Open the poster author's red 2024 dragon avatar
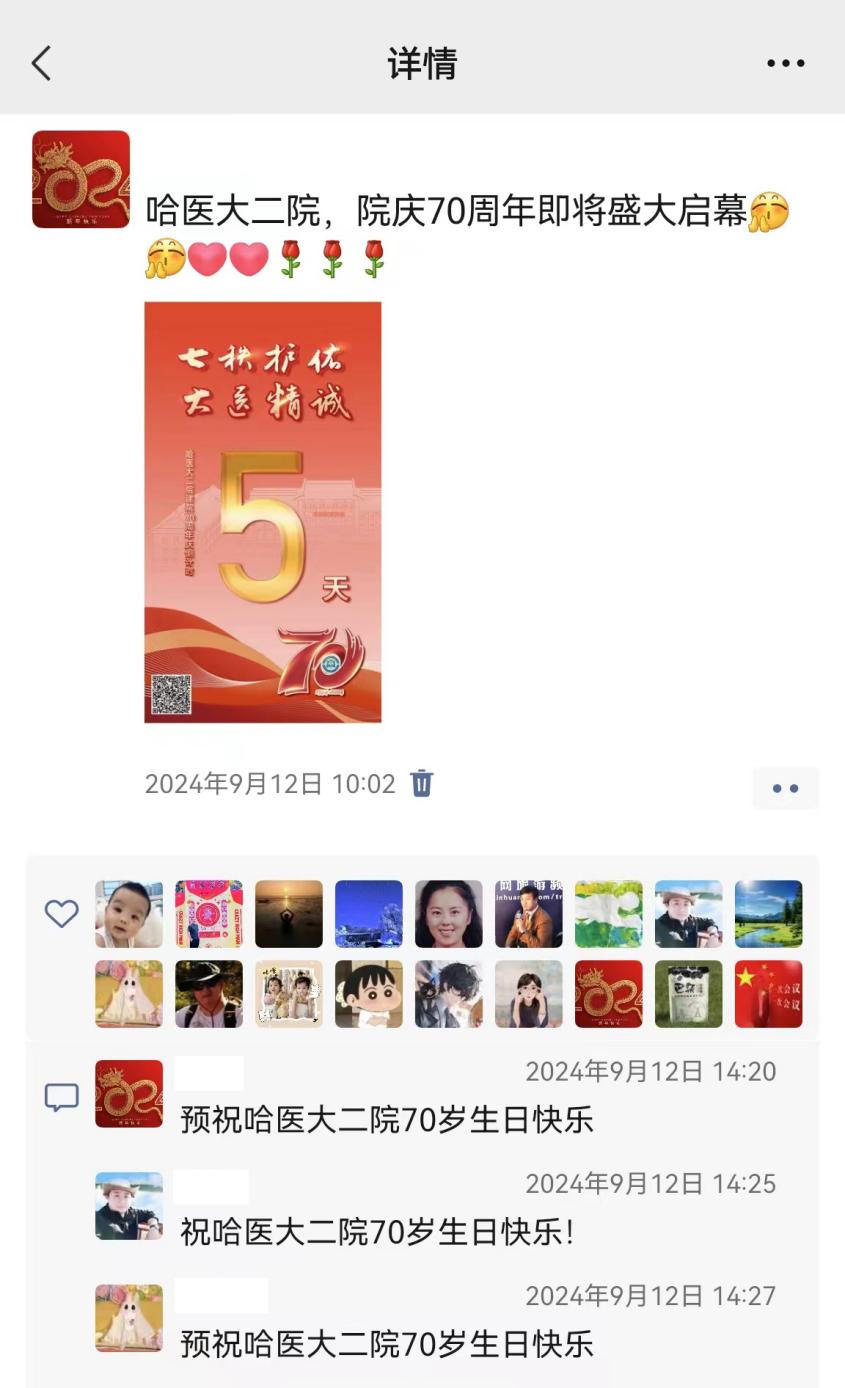 click(x=81, y=179)
